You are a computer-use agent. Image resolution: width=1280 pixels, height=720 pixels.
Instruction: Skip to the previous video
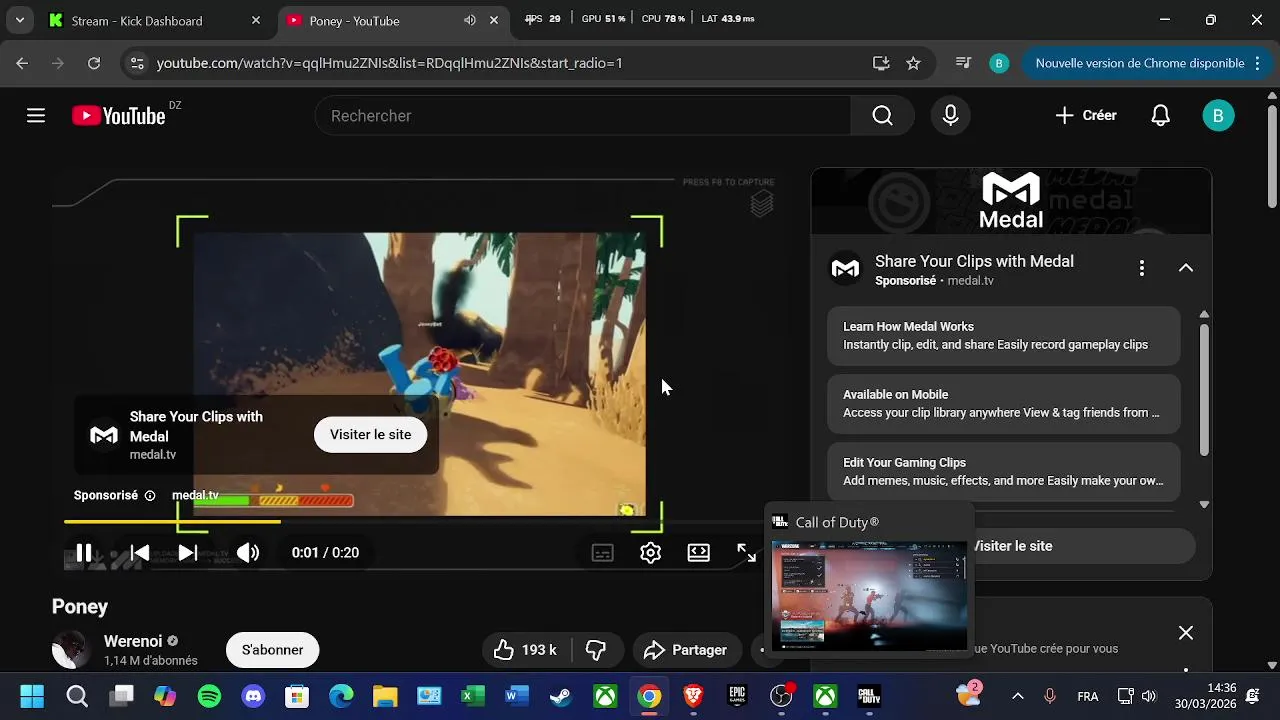click(x=140, y=552)
